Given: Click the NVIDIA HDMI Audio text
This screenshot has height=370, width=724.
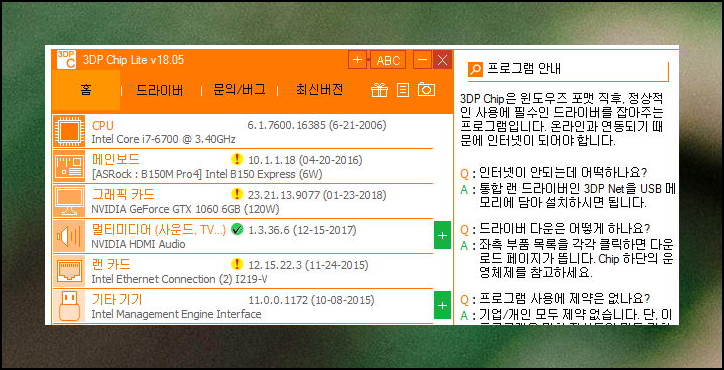Looking at the screenshot, I should [x=138, y=244].
